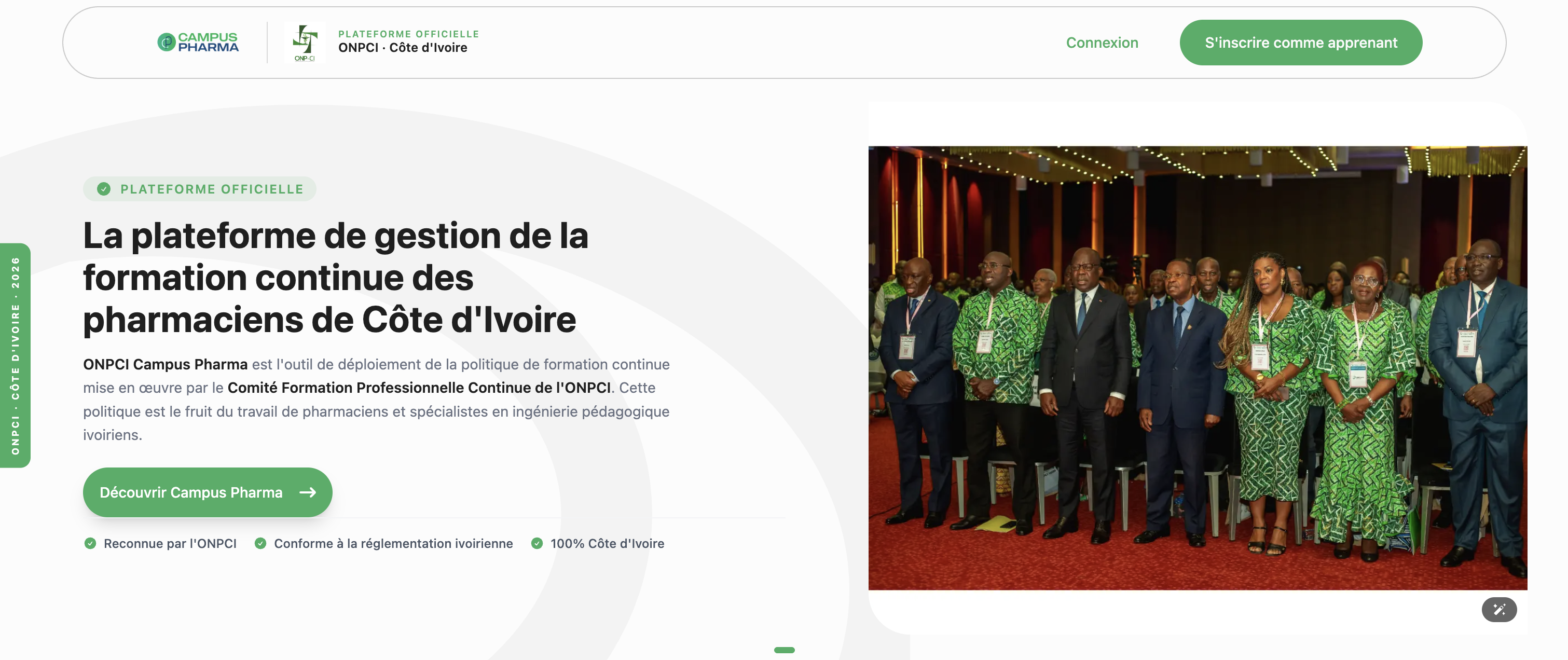
Task: Click check icon beside 100% Côte d'Ivoire
Action: pos(537,543)
